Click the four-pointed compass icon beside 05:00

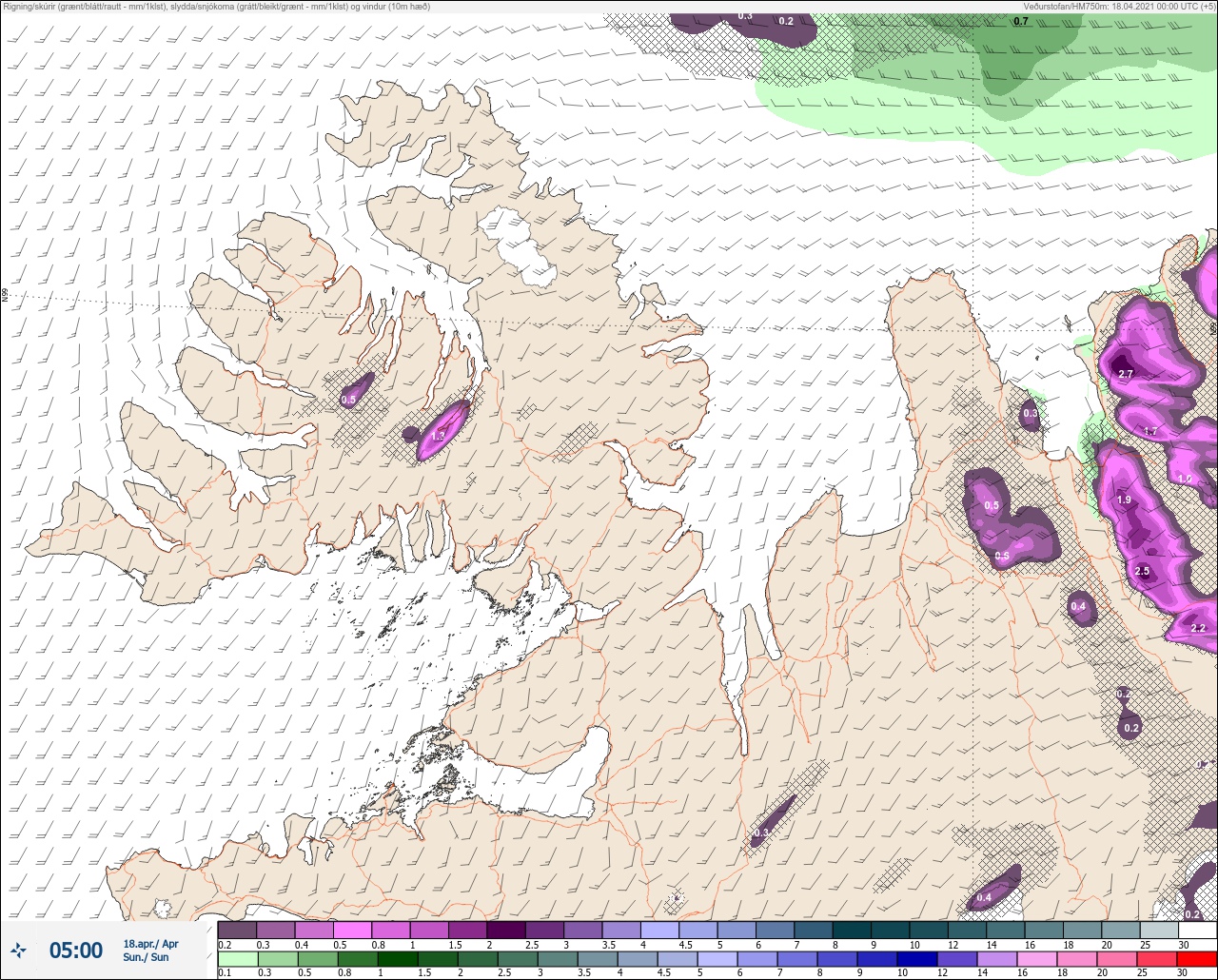click(19, 950)
